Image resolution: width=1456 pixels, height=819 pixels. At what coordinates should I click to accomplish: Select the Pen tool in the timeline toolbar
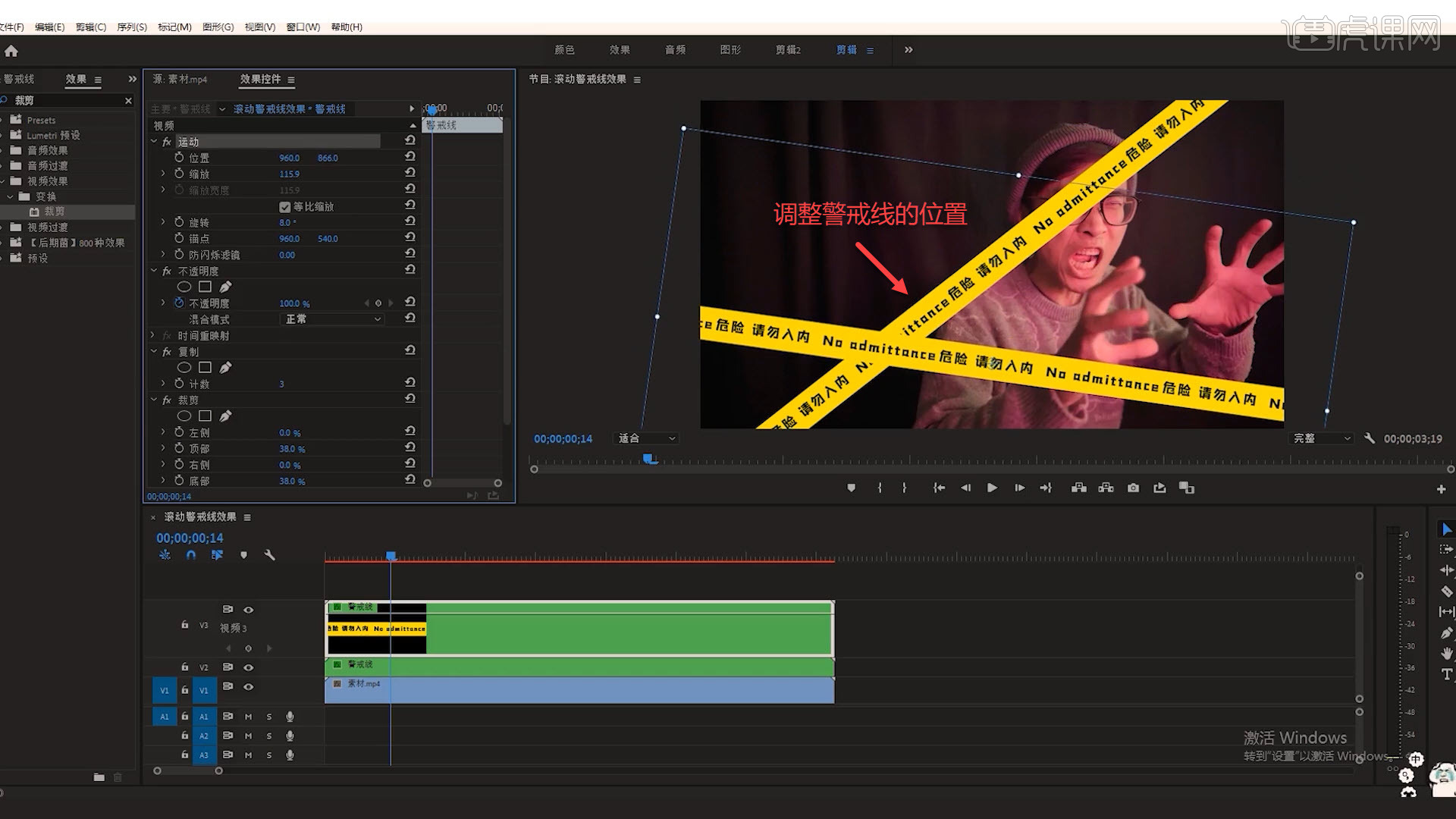pos(1446,632)
